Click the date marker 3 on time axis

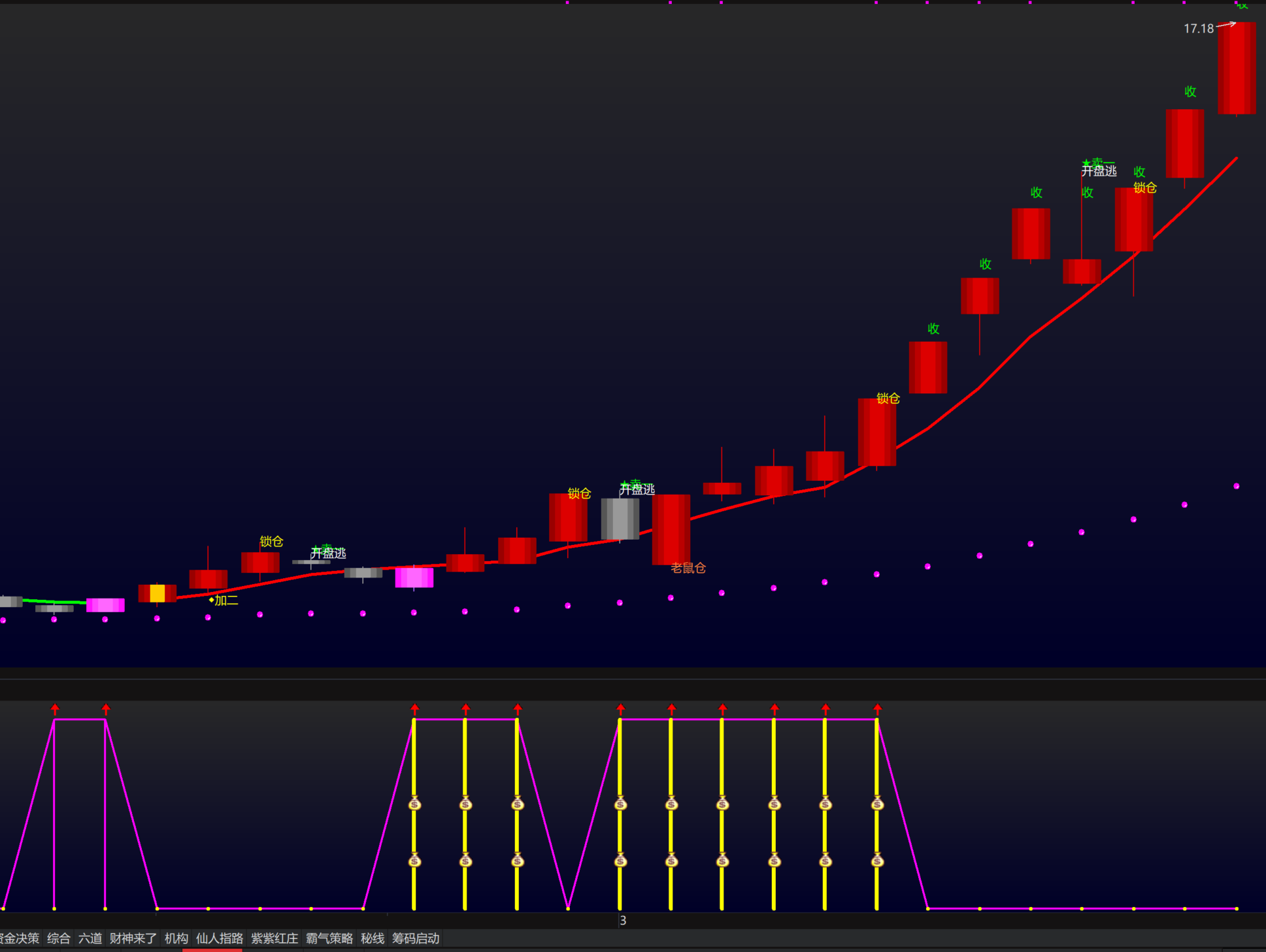(x=623, y=921)
